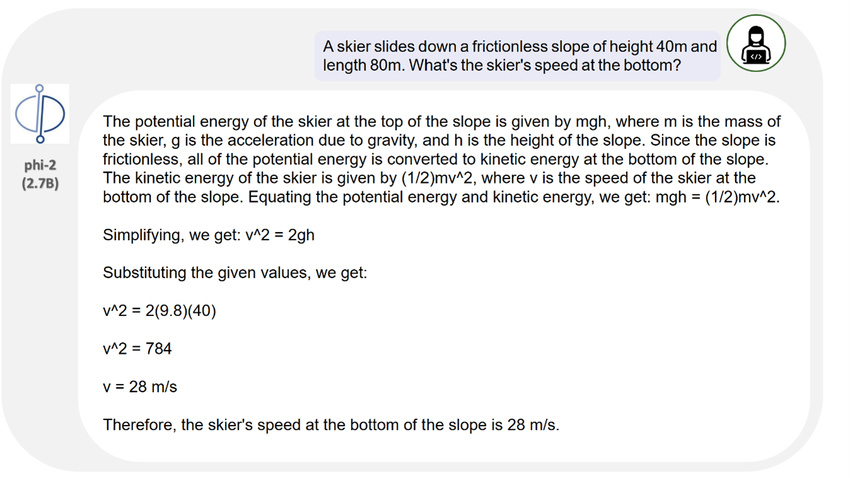
Task: Click "Substituting the given values, we get:"
Action: [x=236, y=272]
